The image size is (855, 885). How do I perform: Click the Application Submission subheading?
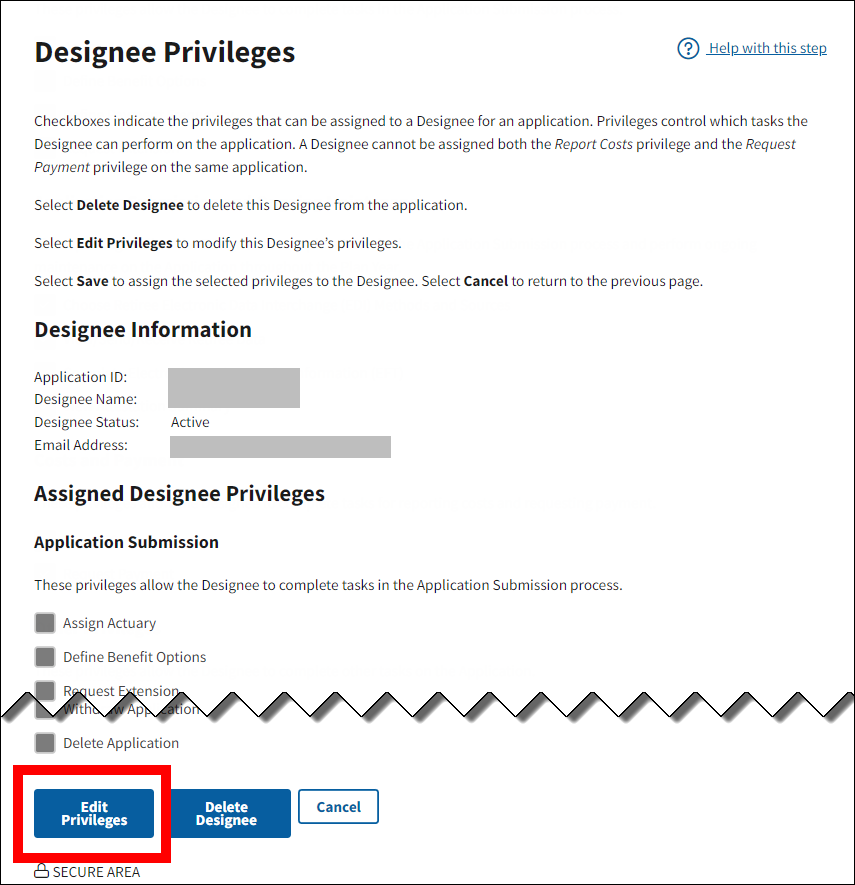(x=126, y=542)
